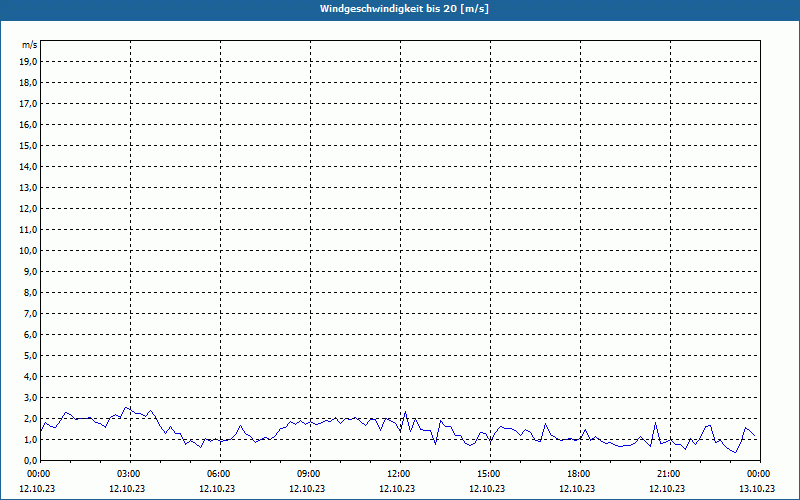Click the 06:00 time label
This screenshot has width=800, height=500.
click(x=220, y=474)
